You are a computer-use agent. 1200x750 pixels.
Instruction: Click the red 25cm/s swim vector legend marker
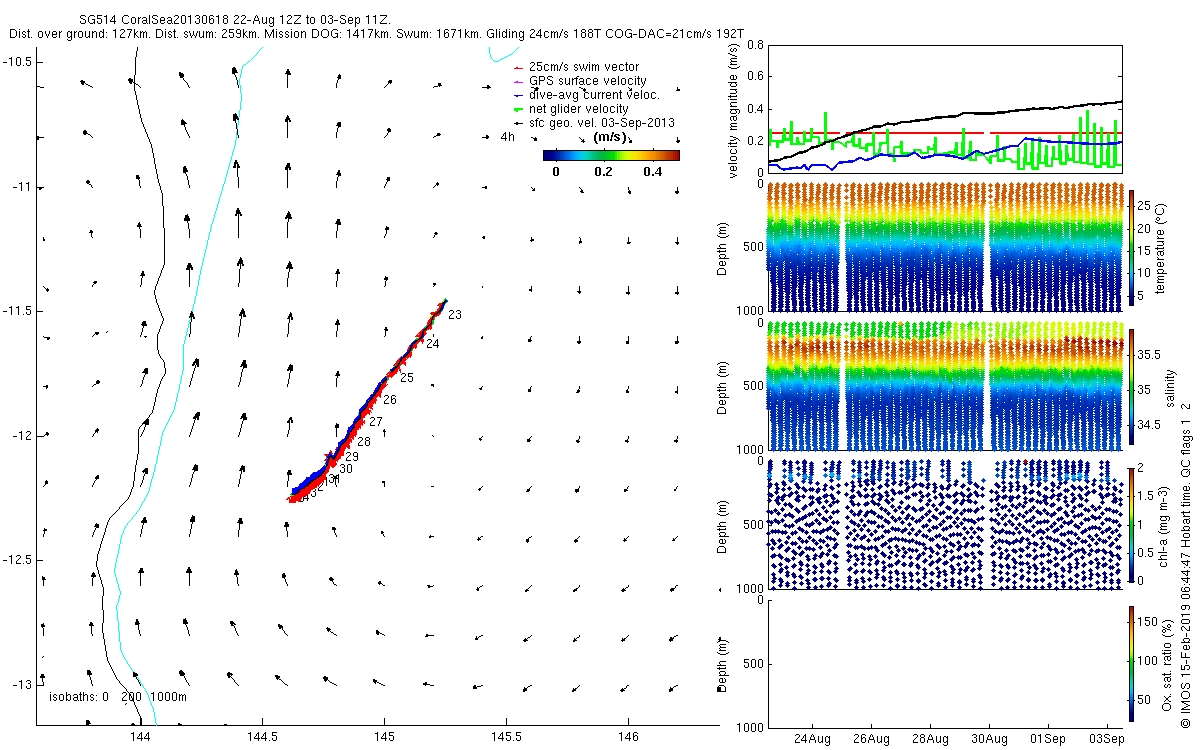pos(517,67)
